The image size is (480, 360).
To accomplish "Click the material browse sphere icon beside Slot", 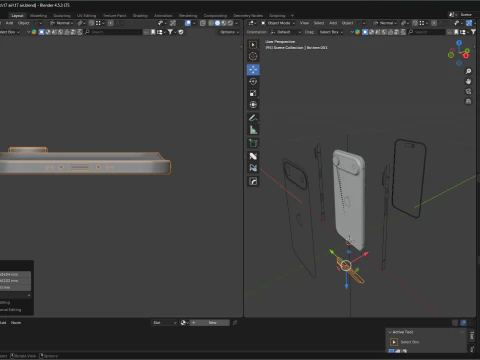I will tap(183, 323).
